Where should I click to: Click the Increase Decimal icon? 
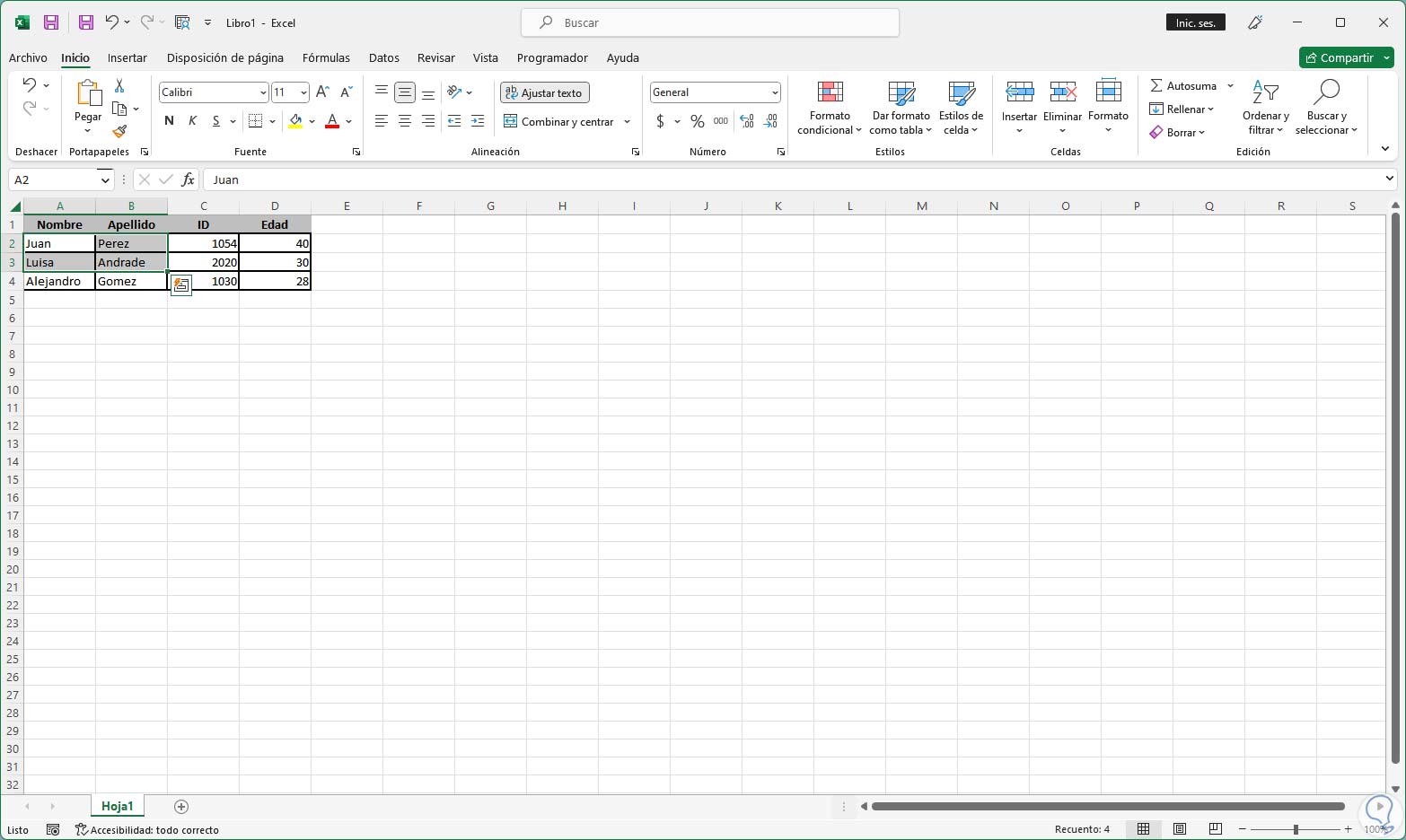pyautogui.click(x=747, y=121)
